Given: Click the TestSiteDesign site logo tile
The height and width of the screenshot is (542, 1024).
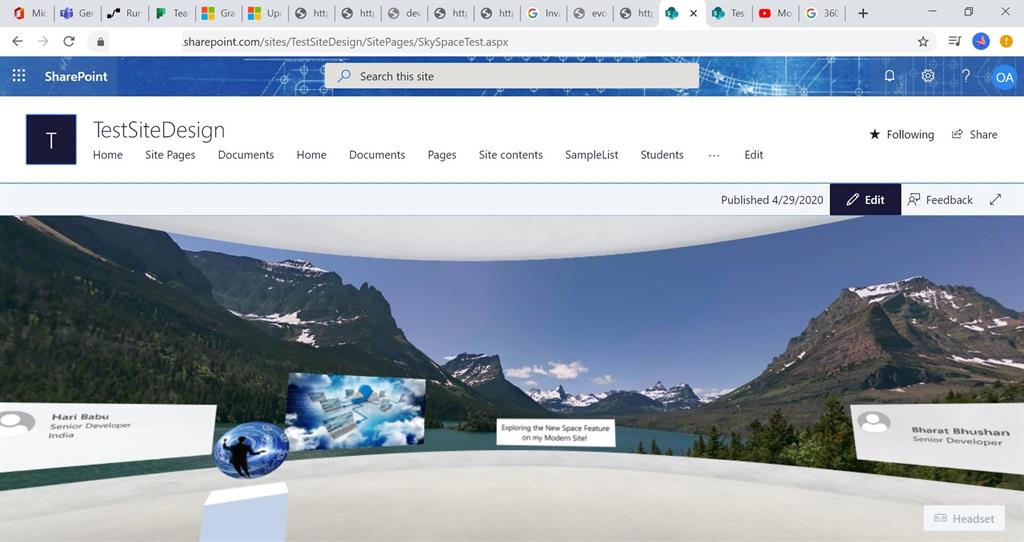Looking at the screenshot, I should point(51,139).
